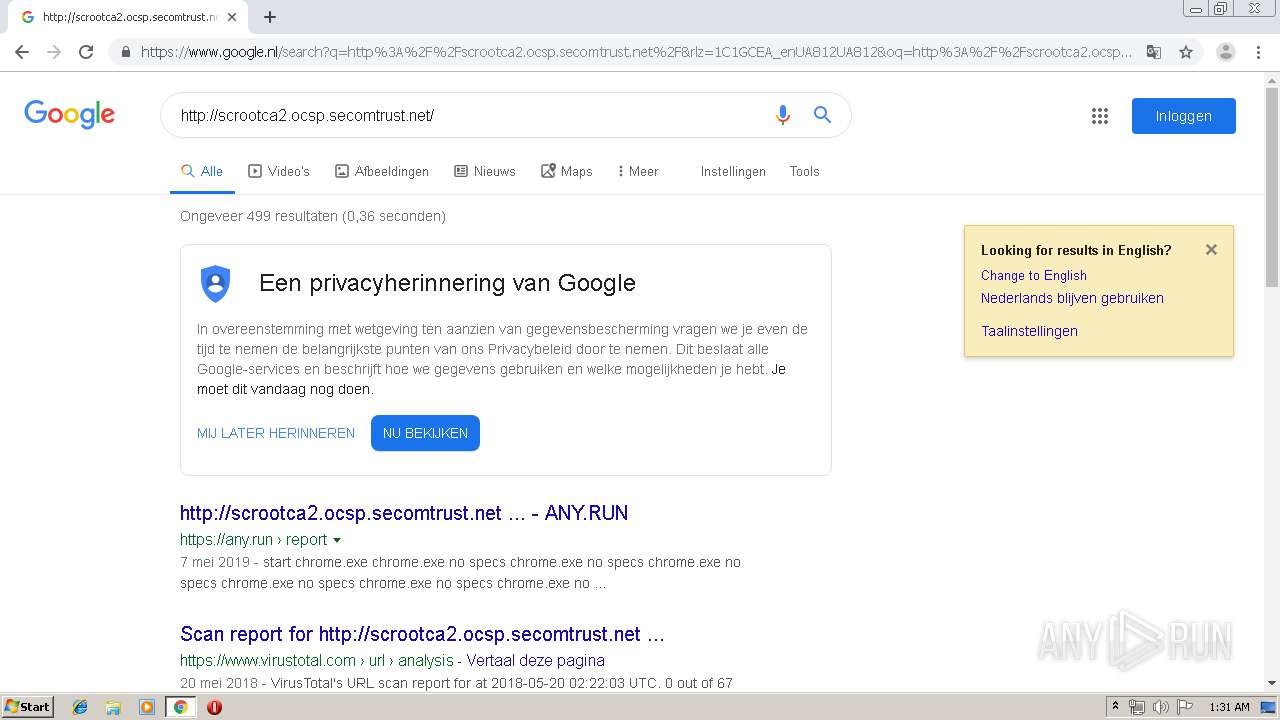This screenshot has height=720, width=1280.
Task: Click the Change to English link
Action: point(1034,275)
